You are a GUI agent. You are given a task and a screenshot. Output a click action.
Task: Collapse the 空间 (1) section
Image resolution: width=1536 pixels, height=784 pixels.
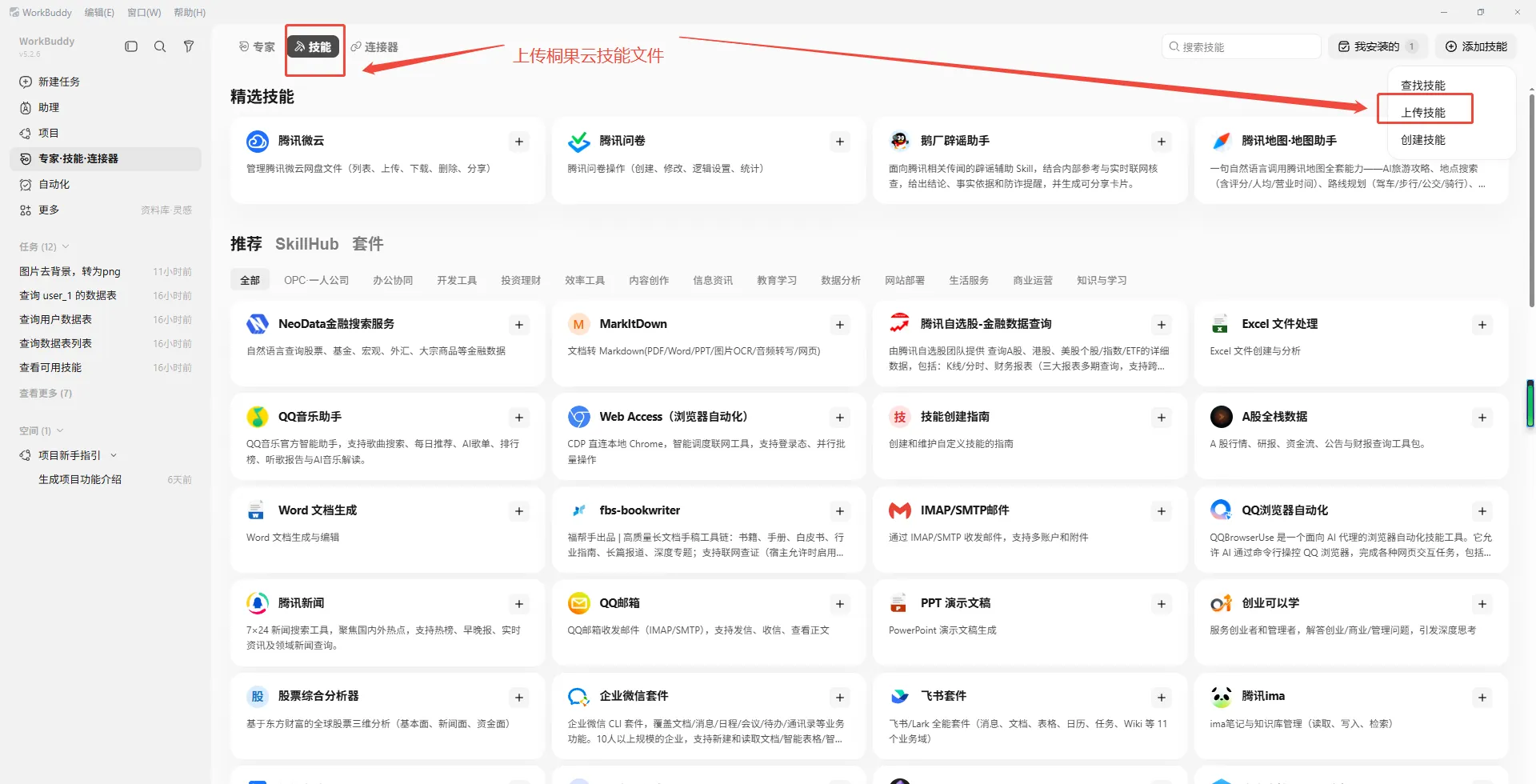[x=60, y=430]
